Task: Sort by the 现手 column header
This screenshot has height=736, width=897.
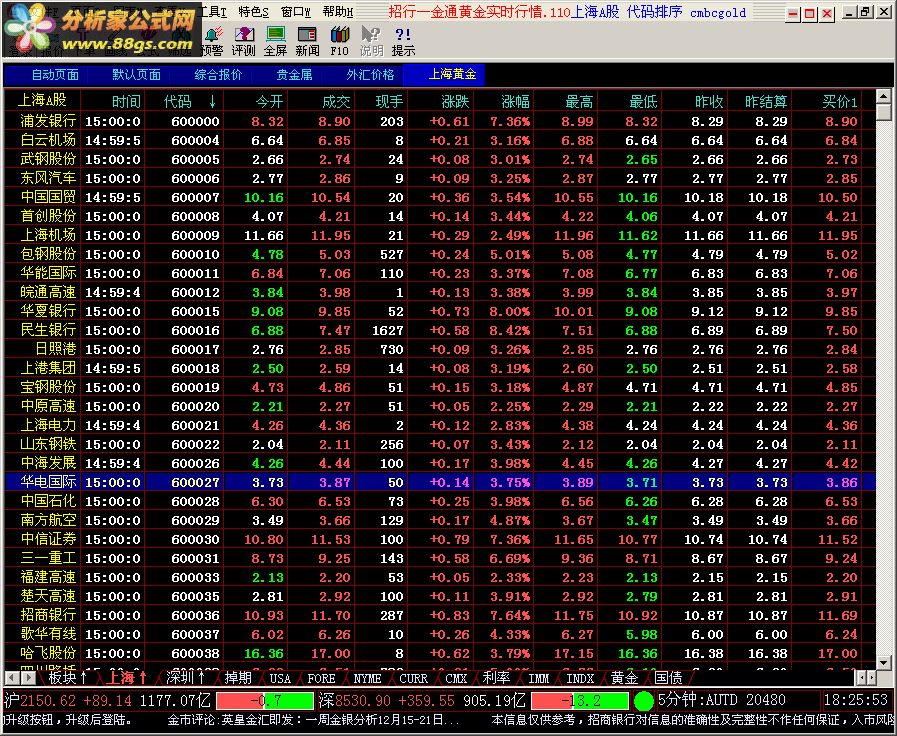Action: (x=390, y=101)
